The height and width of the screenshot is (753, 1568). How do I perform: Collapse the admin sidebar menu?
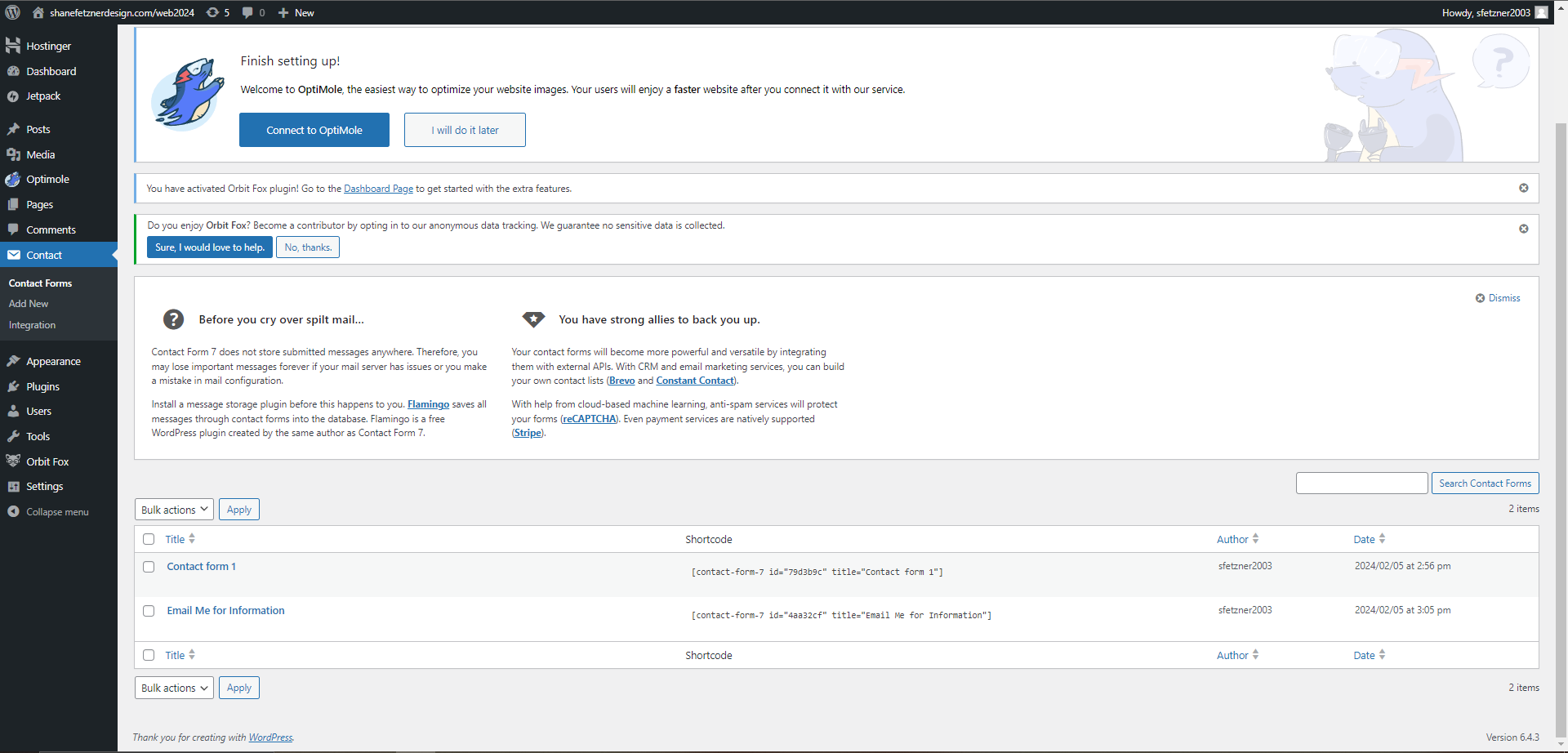[x=56, y=512]
